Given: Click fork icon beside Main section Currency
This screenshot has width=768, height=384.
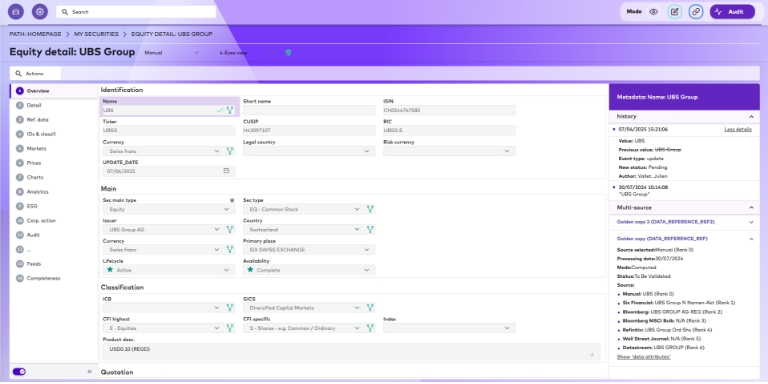Looking at the screenshot, I should (x=229, y=250).
